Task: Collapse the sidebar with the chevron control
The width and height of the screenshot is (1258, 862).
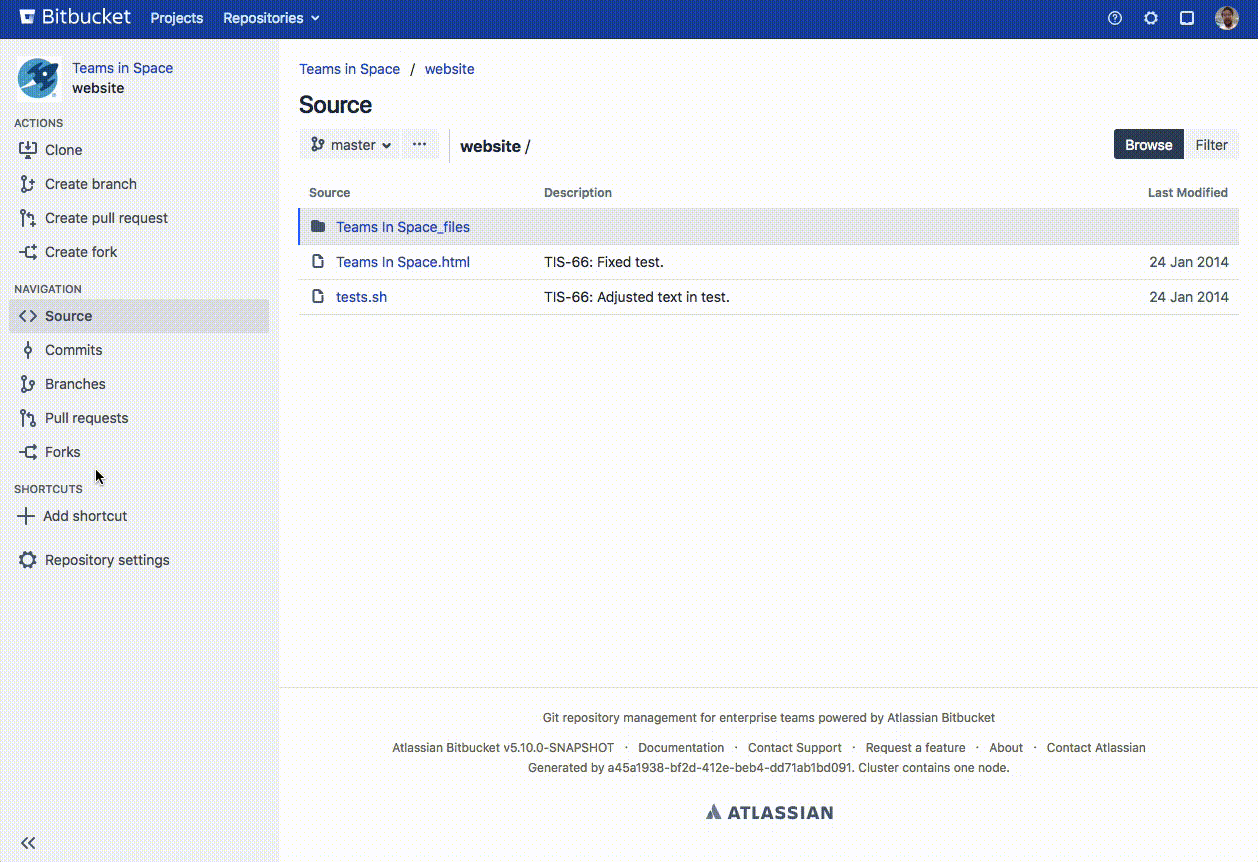Action: pos(29,843)
